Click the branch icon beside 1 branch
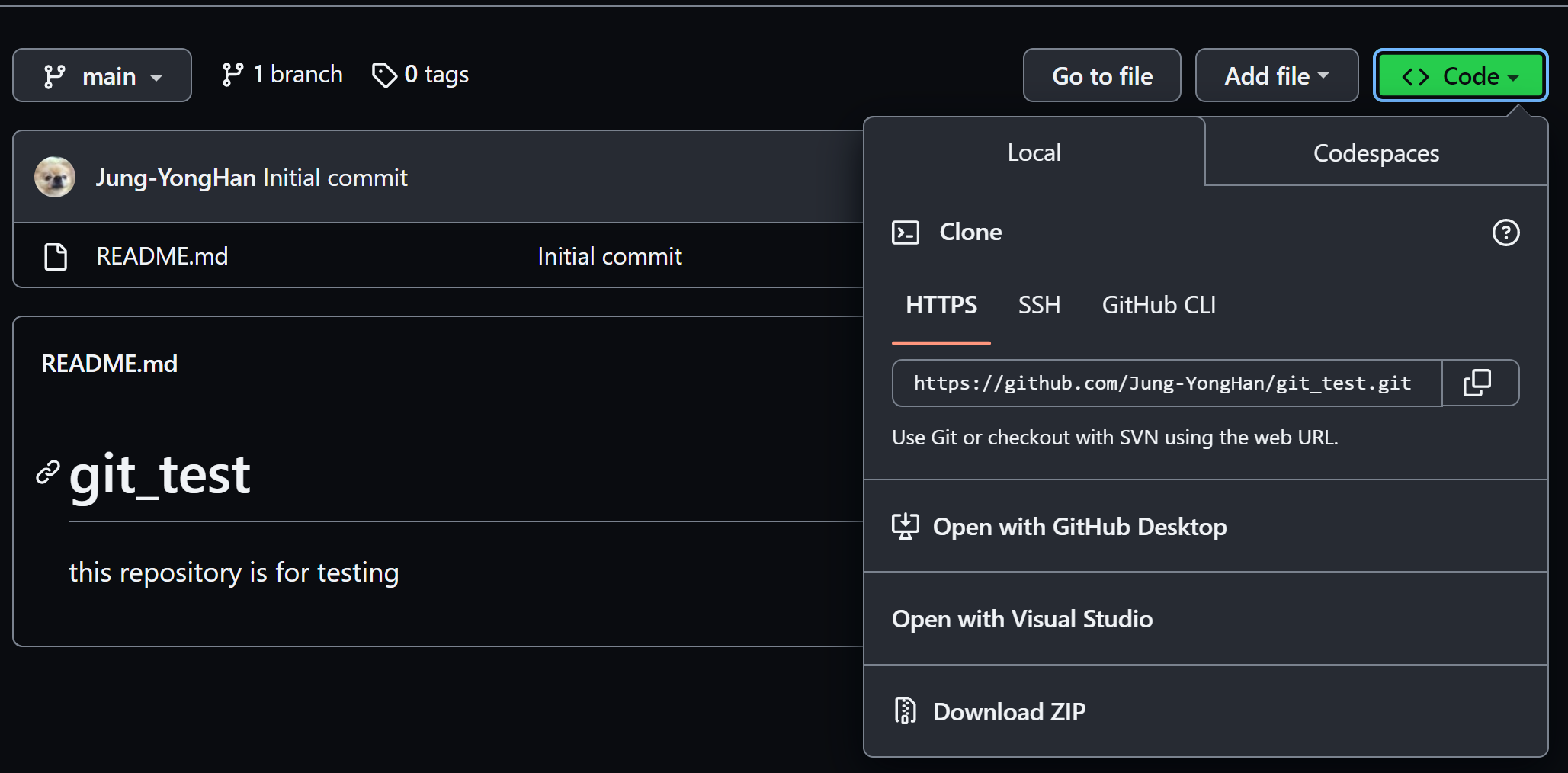Viewport: 1568px width, 773px height. pyautogui.click(x=232, y=75)
